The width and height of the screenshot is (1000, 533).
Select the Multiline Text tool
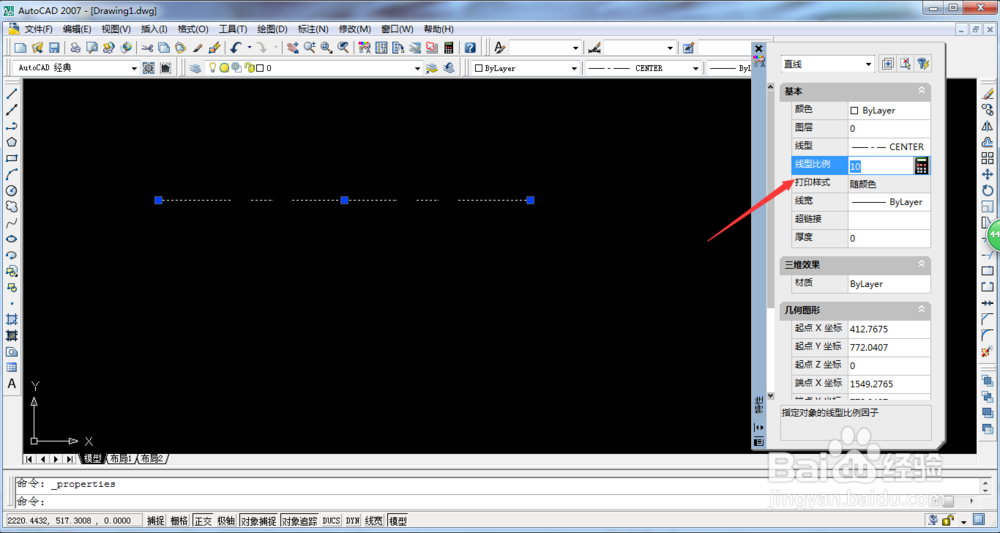coord(11,384)
